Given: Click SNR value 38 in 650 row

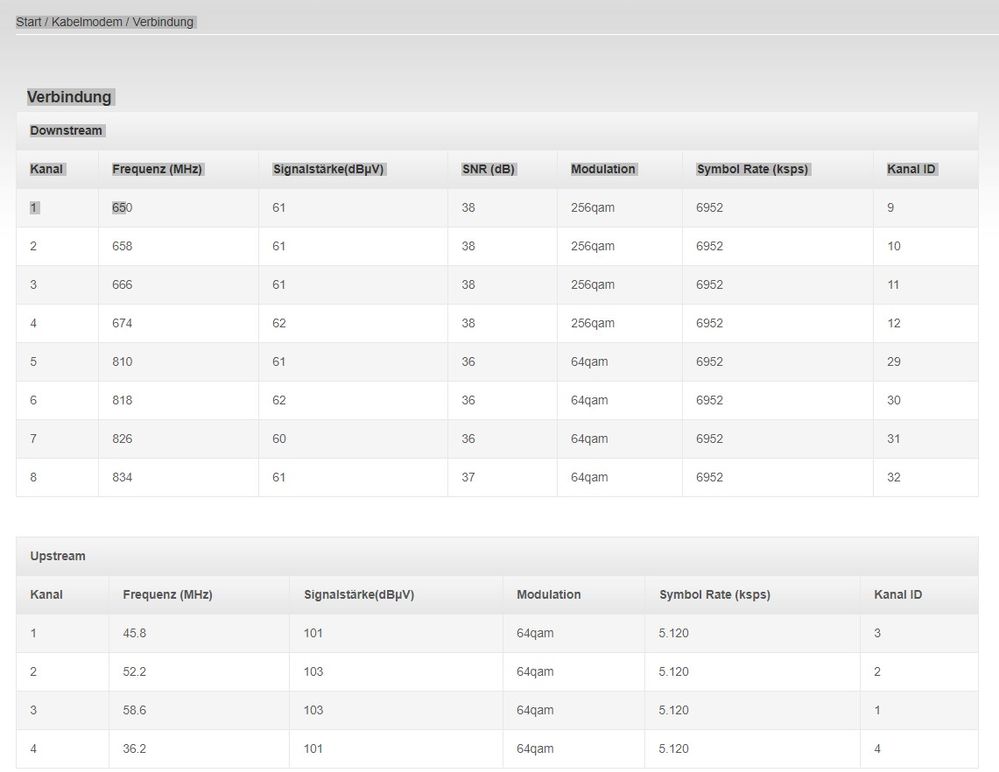Looking at the screenshot, I should tap(468, 208).
